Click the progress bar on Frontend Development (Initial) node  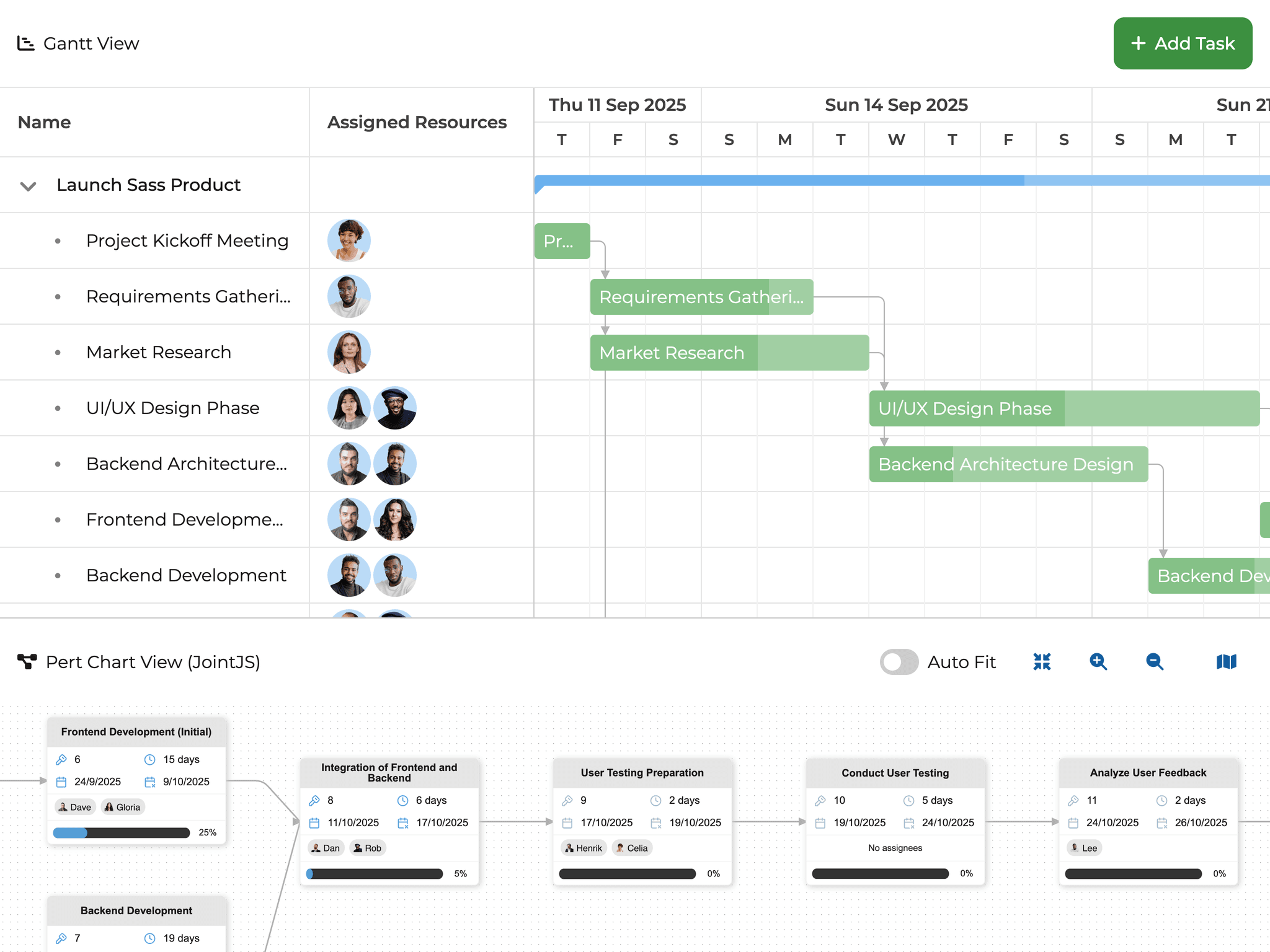[x=122, y=833]
